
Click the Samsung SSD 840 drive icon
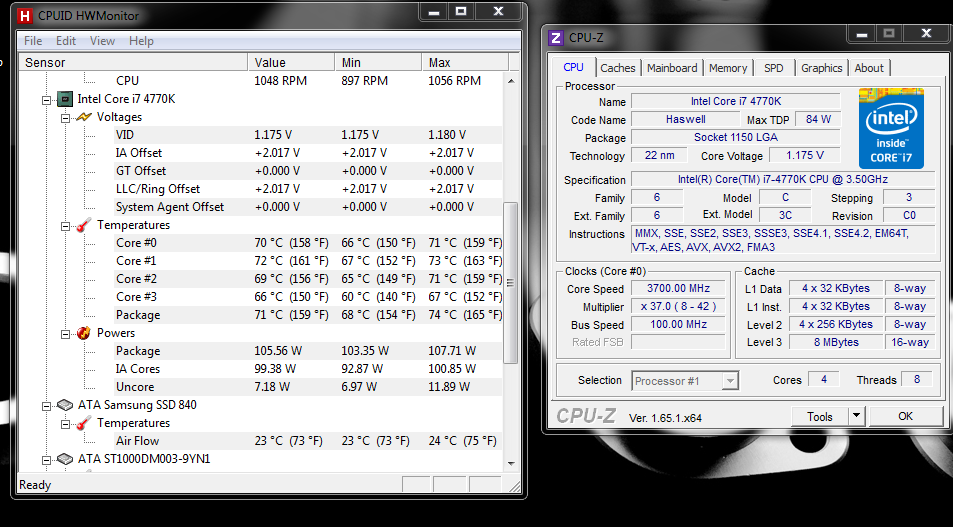click(x=65, y=405)
